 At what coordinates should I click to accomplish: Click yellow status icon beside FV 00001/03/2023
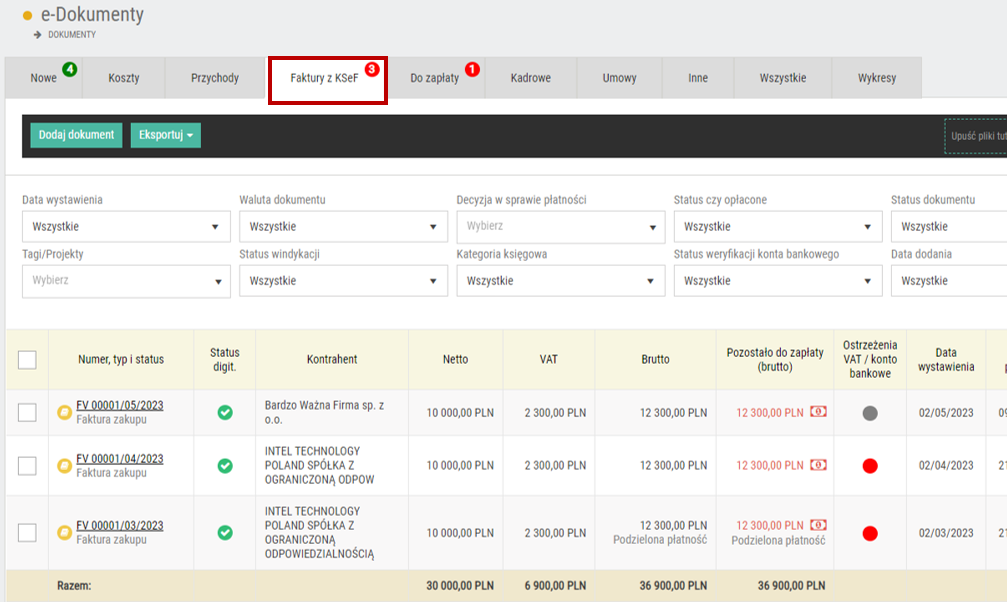[x=64, y=533]
